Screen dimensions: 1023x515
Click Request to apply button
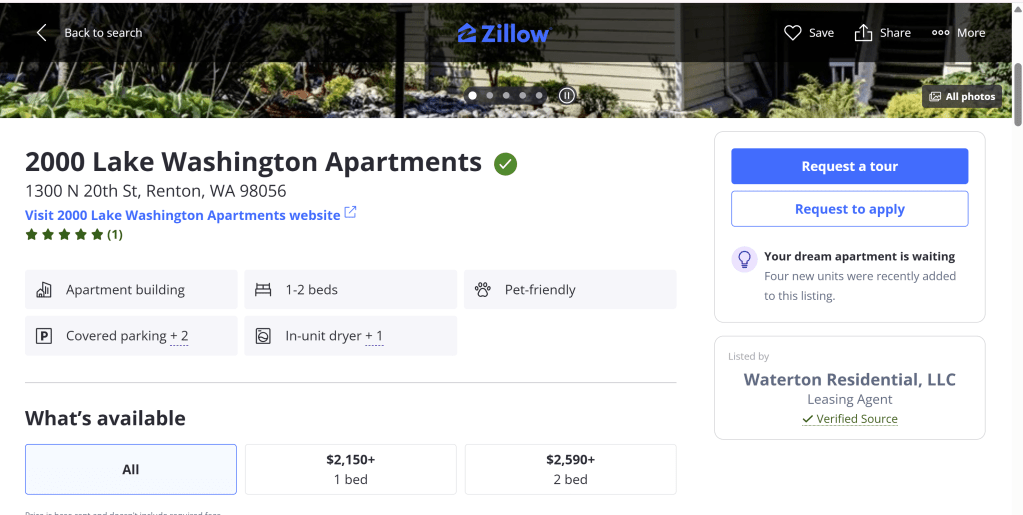pyautogui.click(x=849, y=209)
